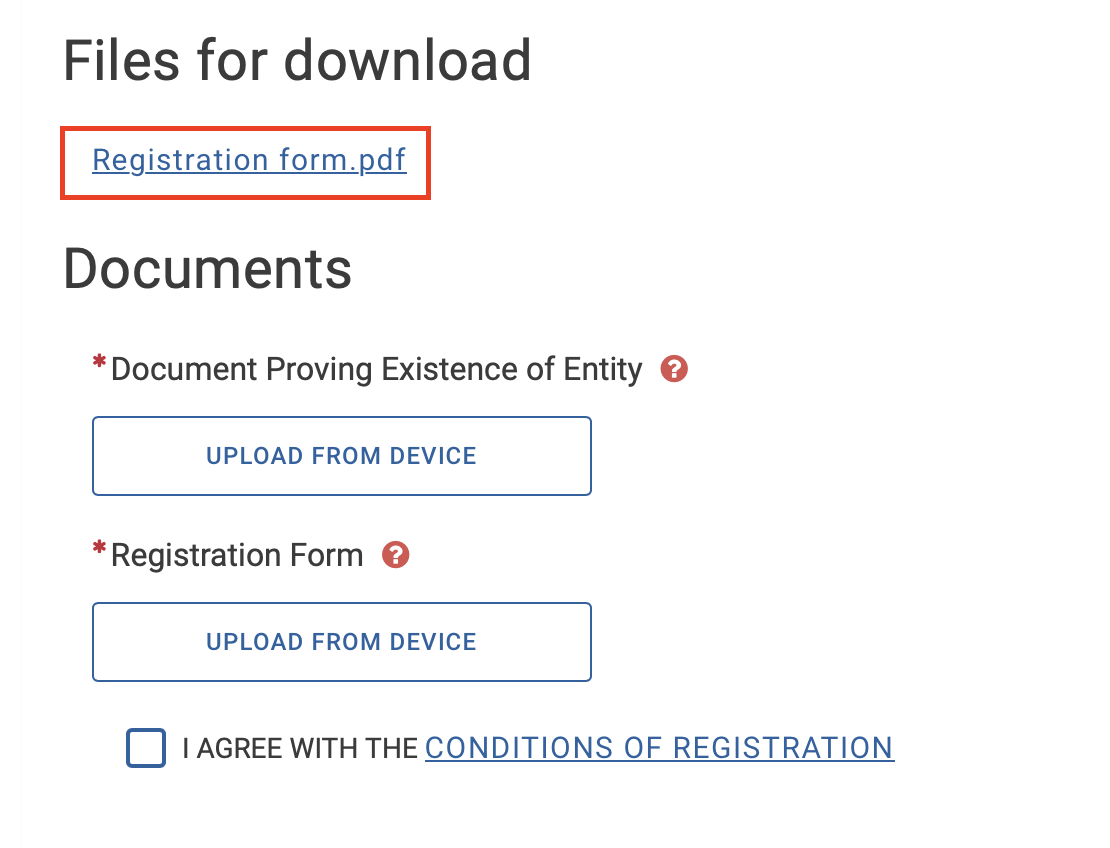Click help icon beside Document Proving Existence of Entity
This screenshot has height=848, width=1110.
(675, 370)
